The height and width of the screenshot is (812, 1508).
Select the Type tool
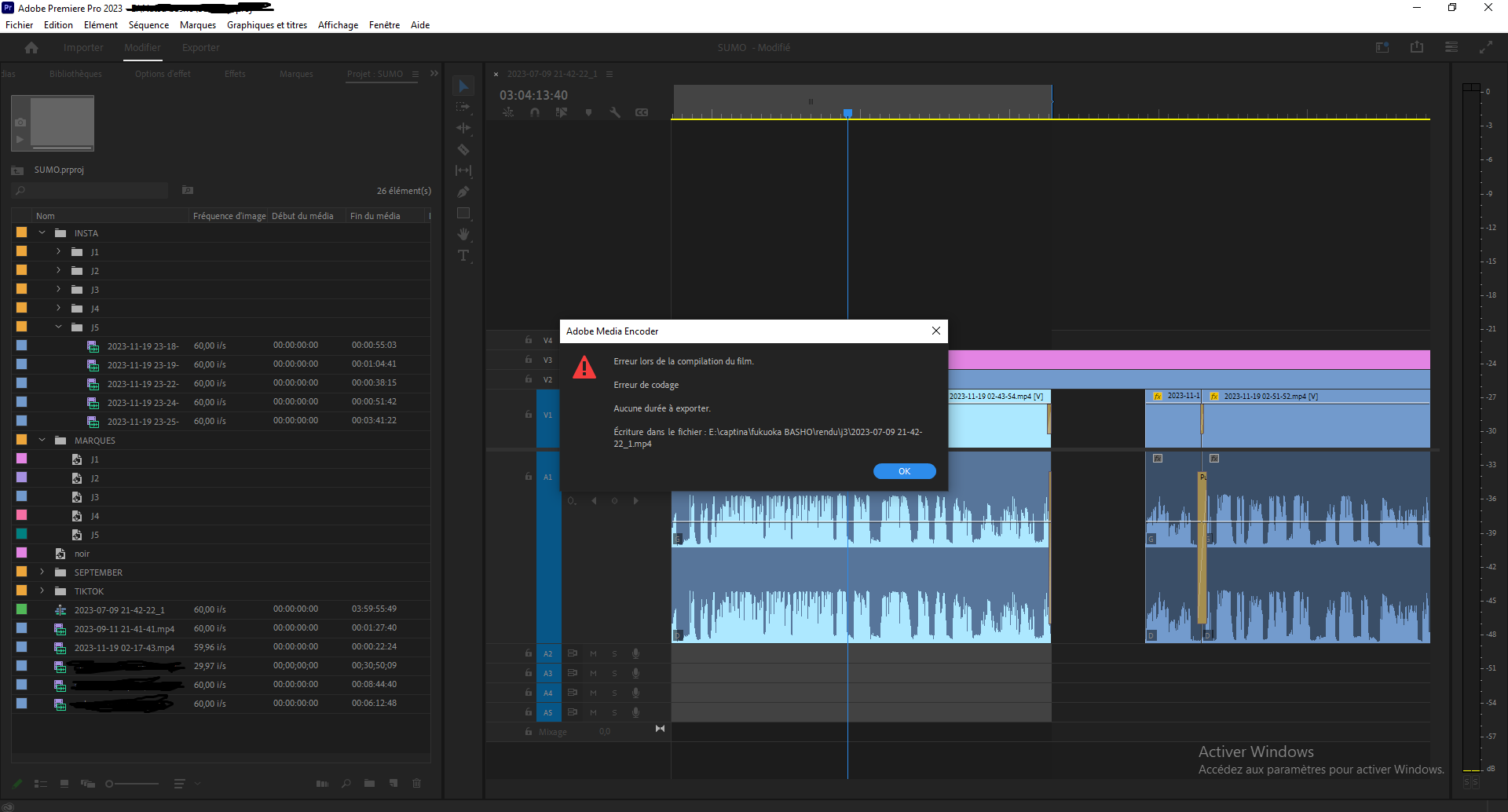tap(463, 255)
